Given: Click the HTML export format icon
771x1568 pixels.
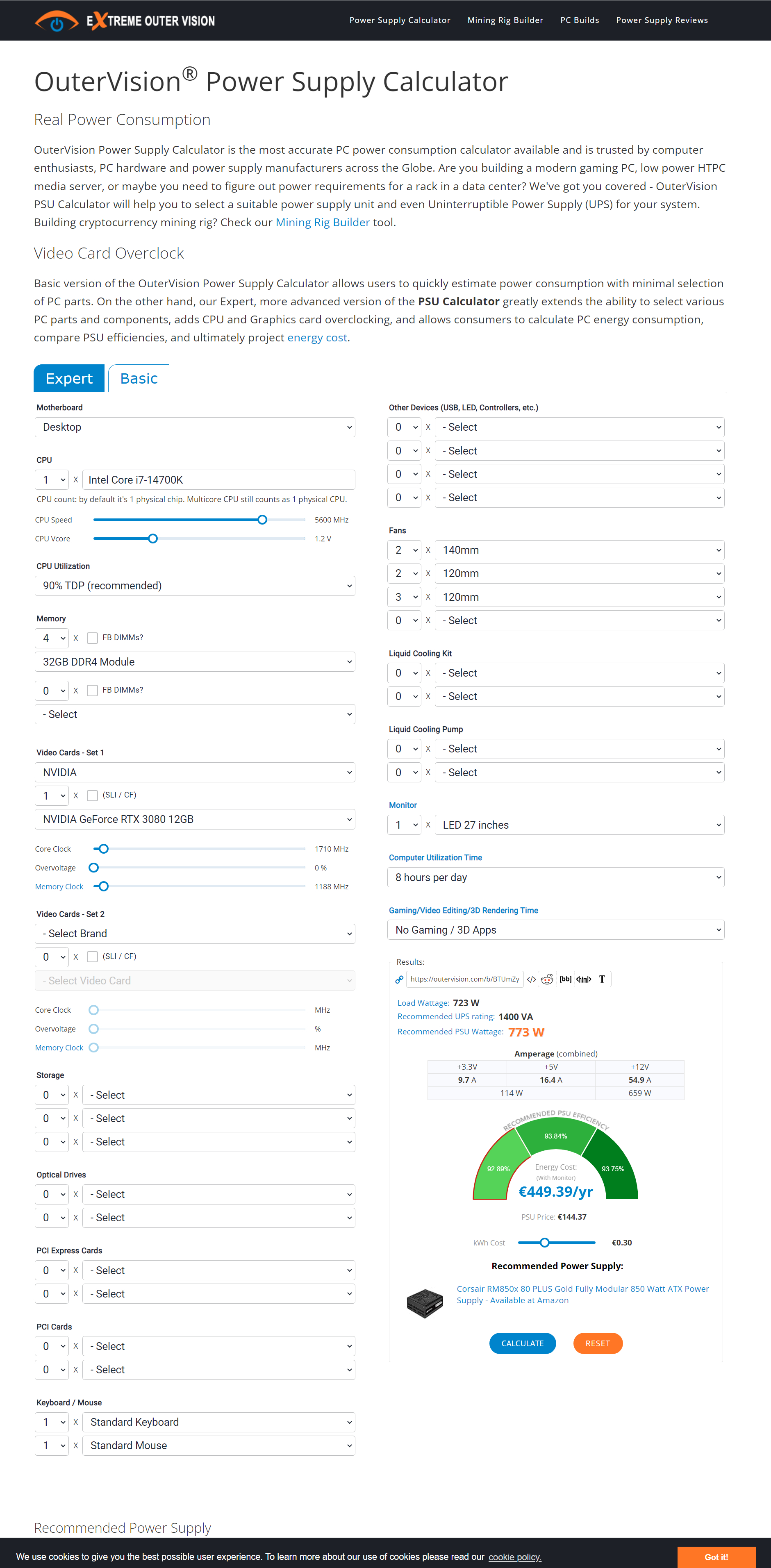Looking at the screenshot, I should point(583,979).
